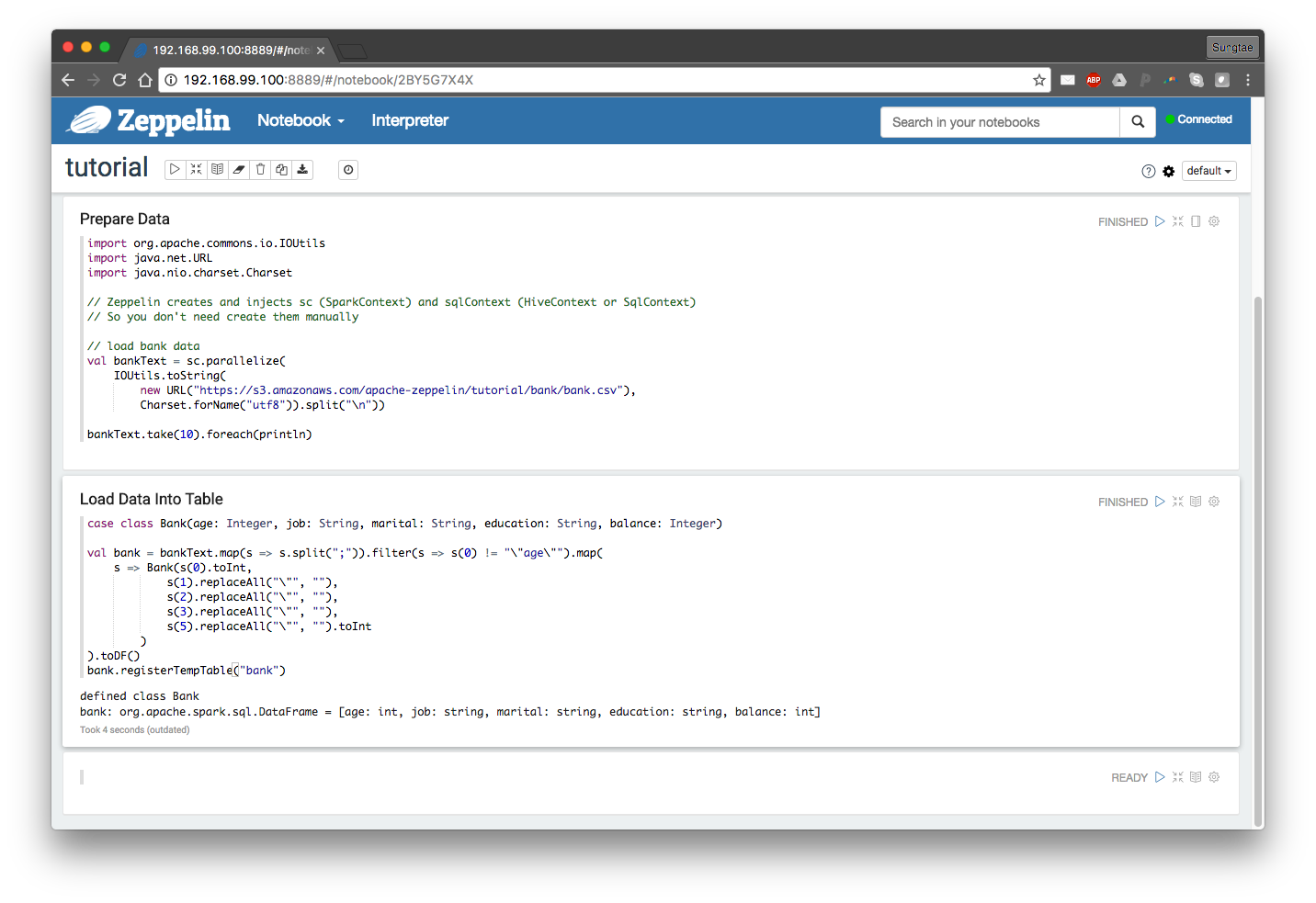Click the search magnifier button
Screen dimensions: 1316x903
1138,122
